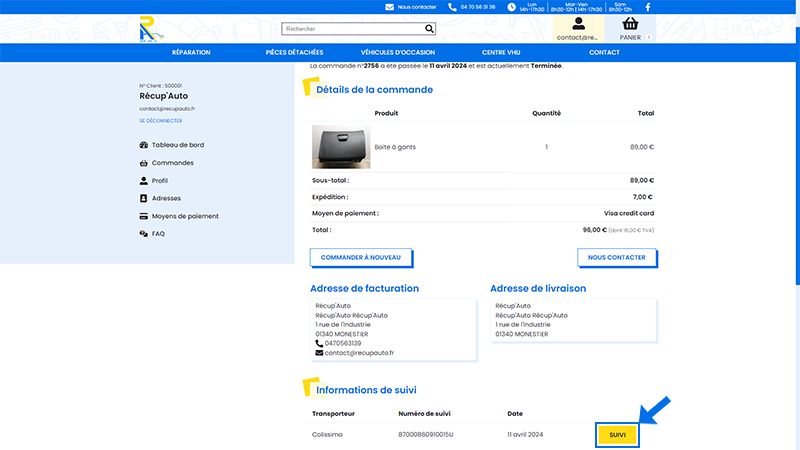Click the envelope icon beside Nous contacter
The width and height of the screenshot is (800, 450).
(x=389, y=7)
